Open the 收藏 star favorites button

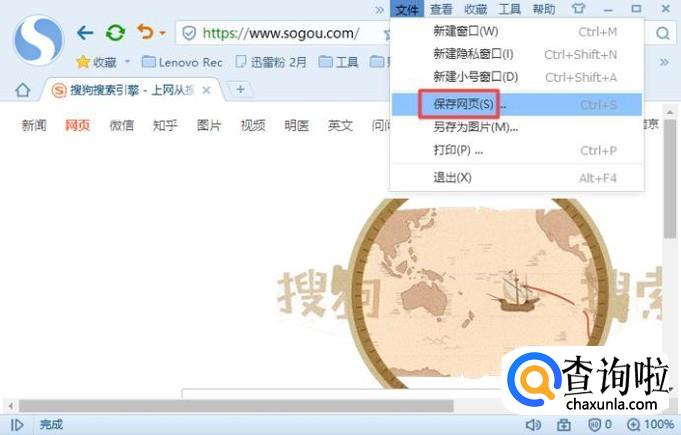[96, 63]
